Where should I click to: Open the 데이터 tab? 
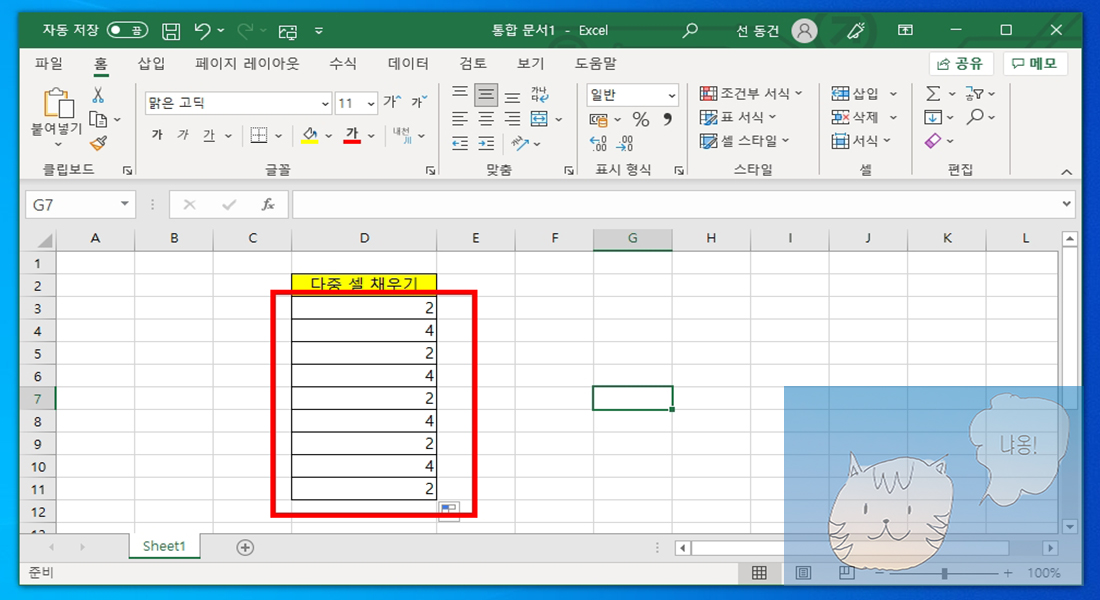[408, 64]
